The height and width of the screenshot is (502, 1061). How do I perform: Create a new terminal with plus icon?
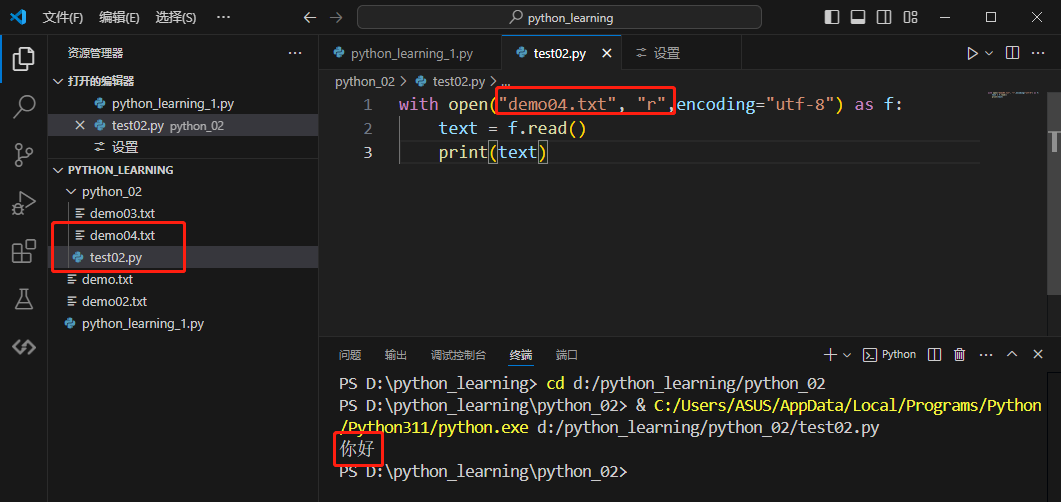point(830,355)
